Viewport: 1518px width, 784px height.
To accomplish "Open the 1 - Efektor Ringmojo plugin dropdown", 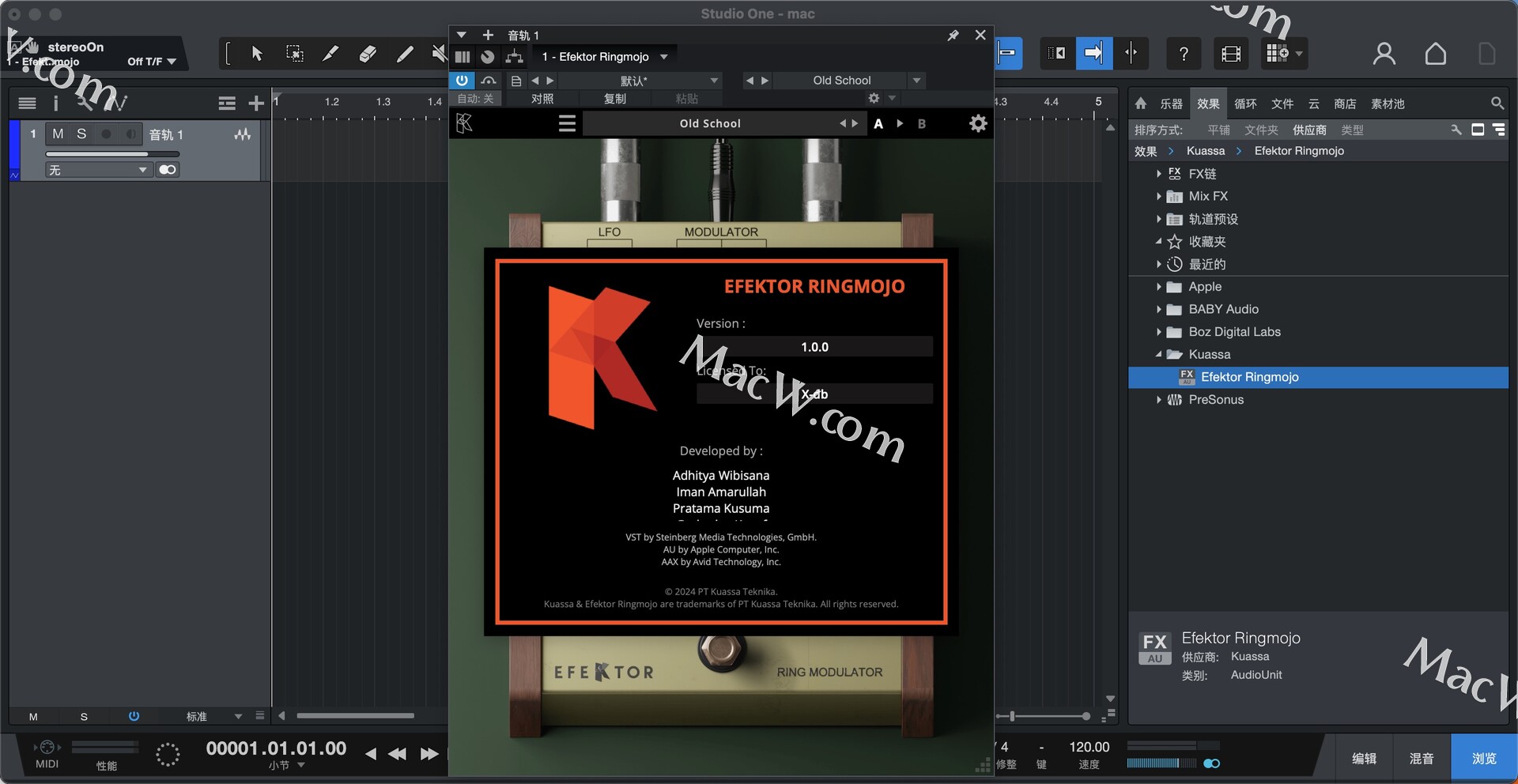I will click(605, 57).
